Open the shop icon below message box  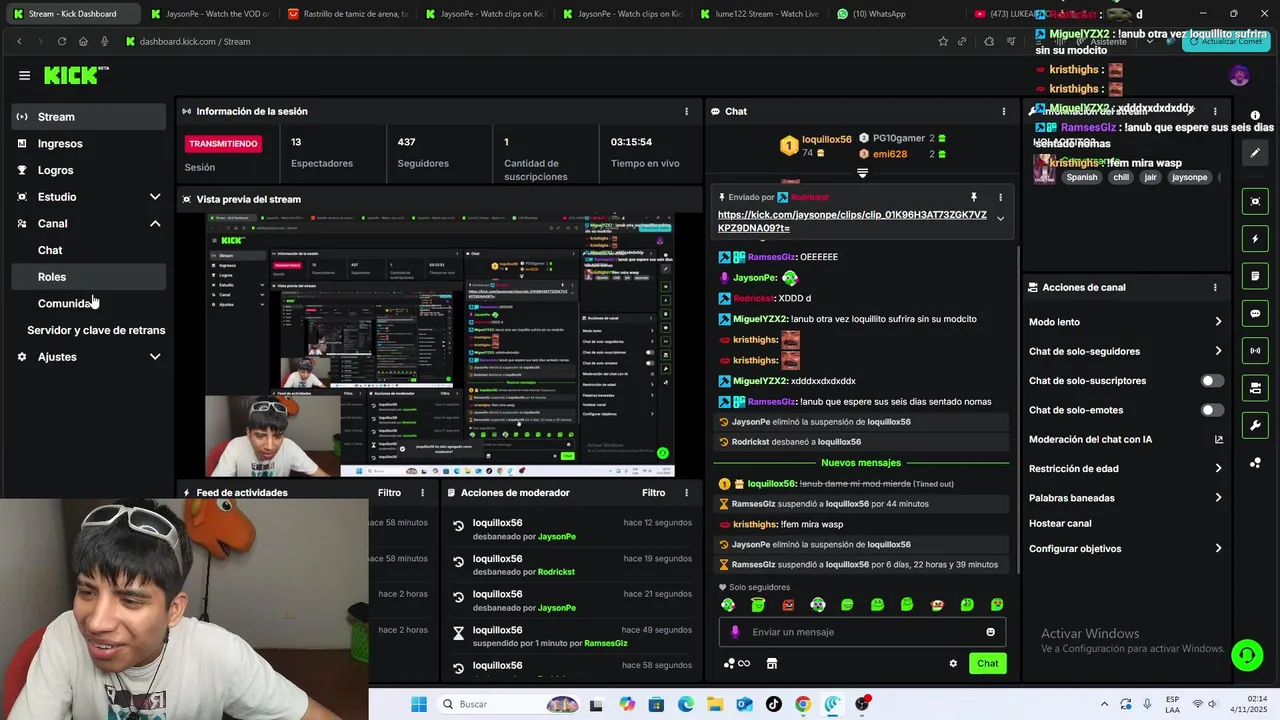click(771, 663)
